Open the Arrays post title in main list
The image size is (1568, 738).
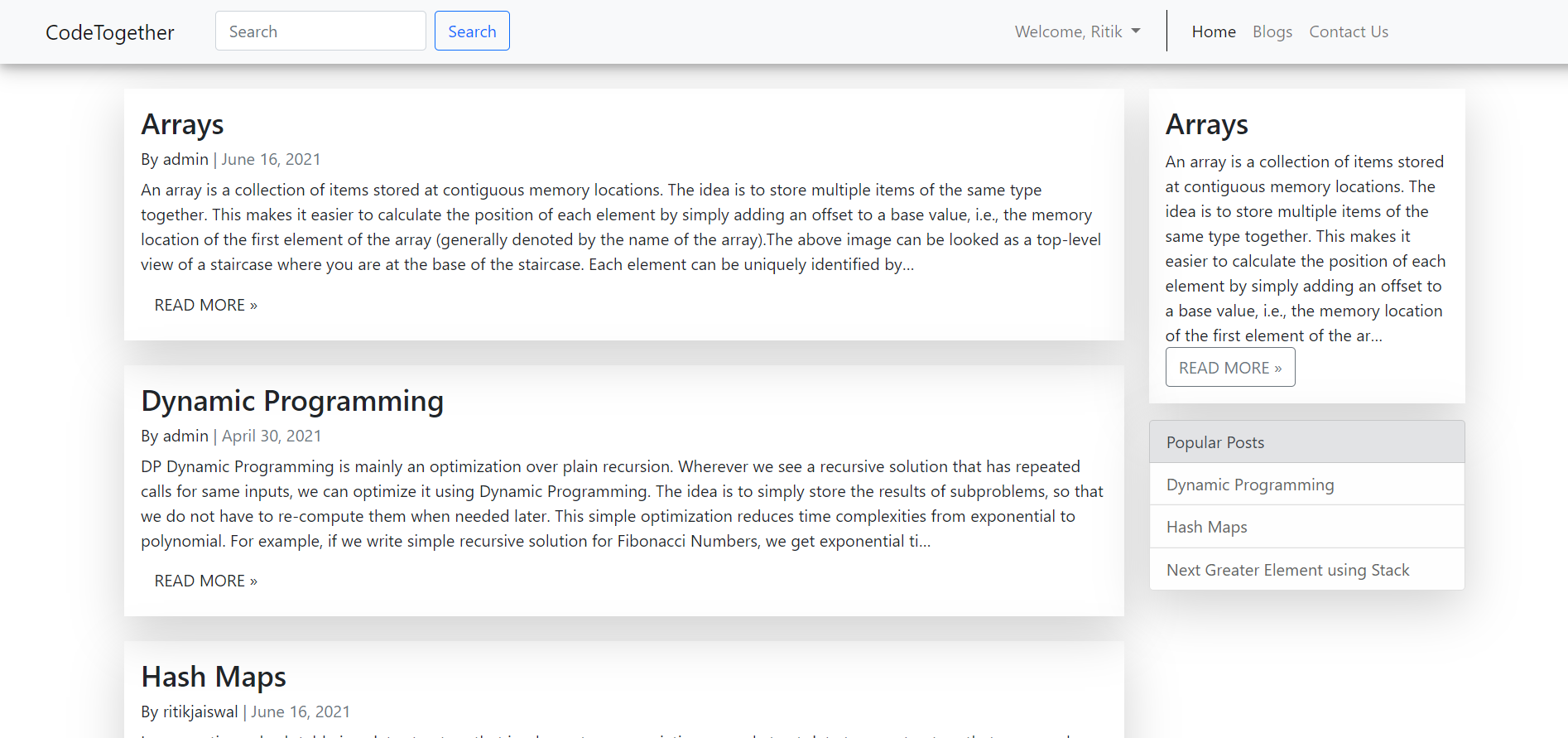pyautogui.click(x=182, y=125)
